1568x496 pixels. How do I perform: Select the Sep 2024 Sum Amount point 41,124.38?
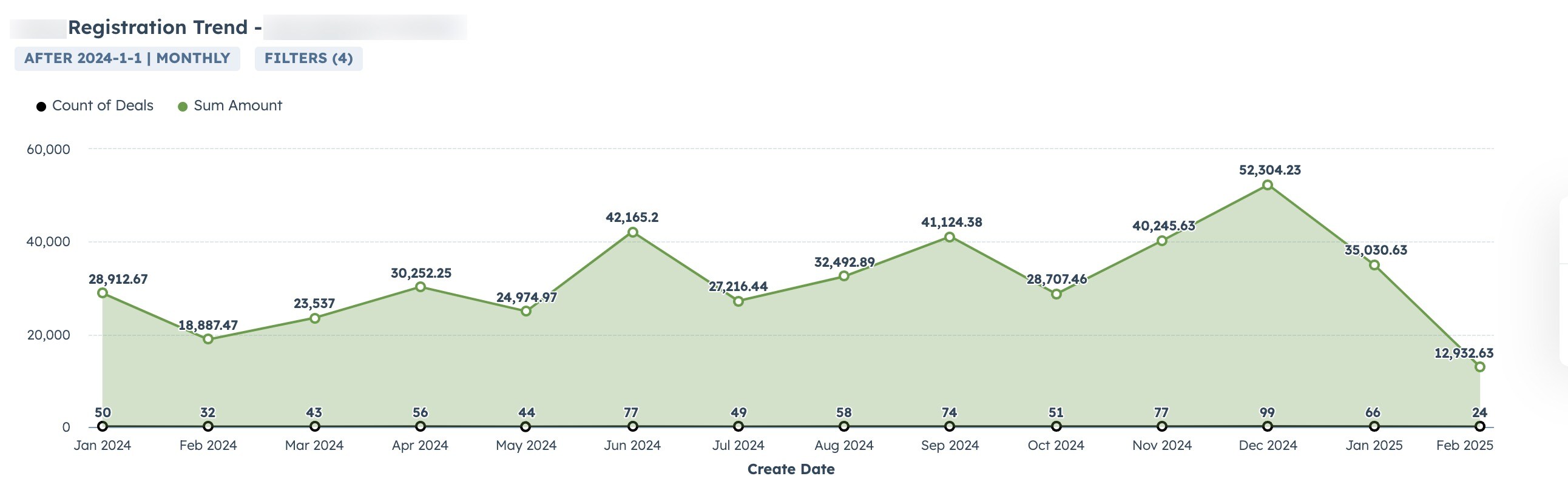[950, 236]
